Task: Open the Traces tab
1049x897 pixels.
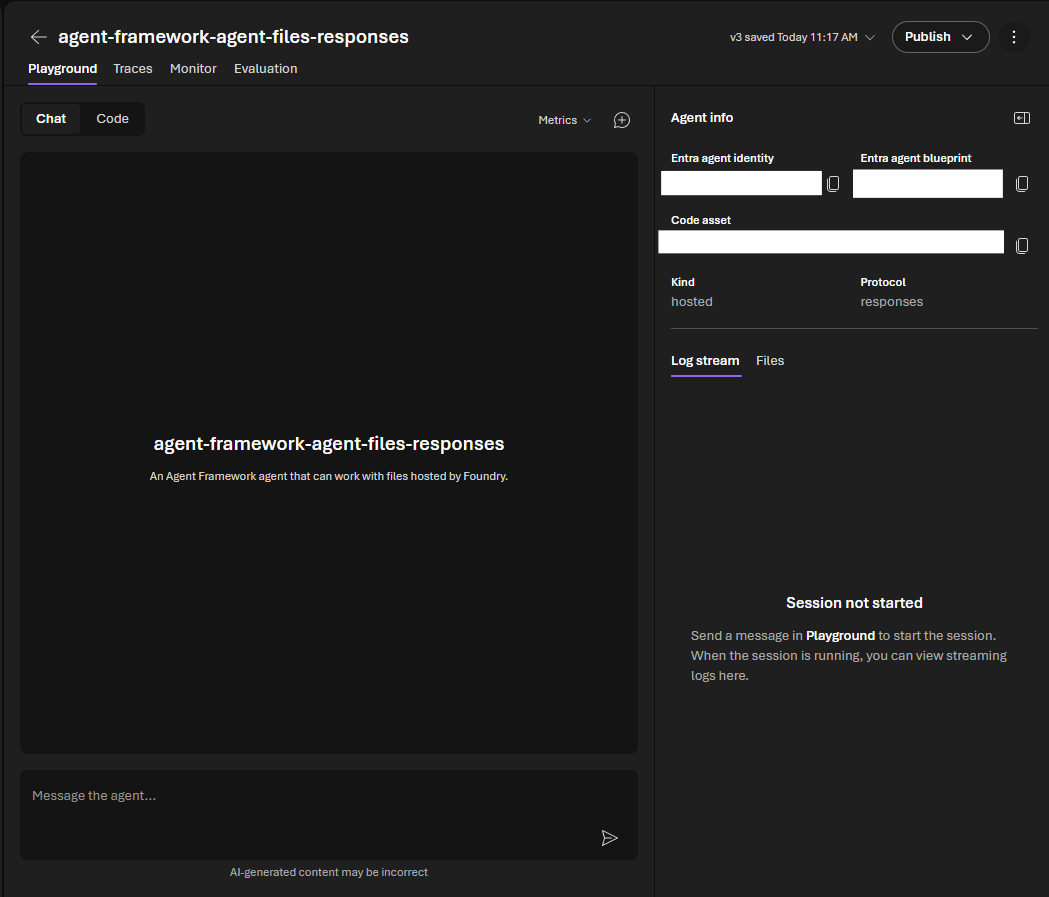Action: point(132,69)
